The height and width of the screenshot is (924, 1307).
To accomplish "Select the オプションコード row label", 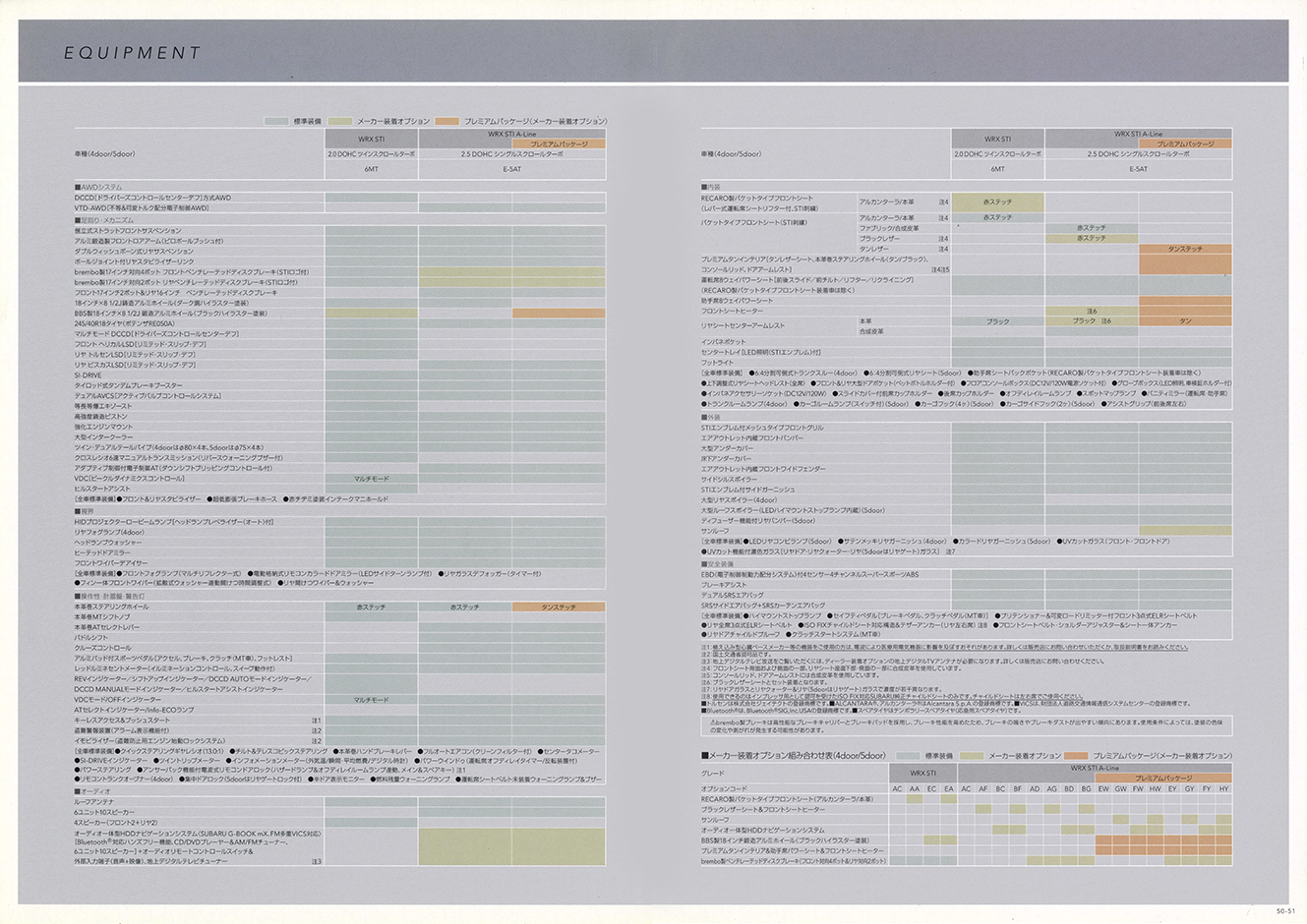I will (x=724, y=789).
